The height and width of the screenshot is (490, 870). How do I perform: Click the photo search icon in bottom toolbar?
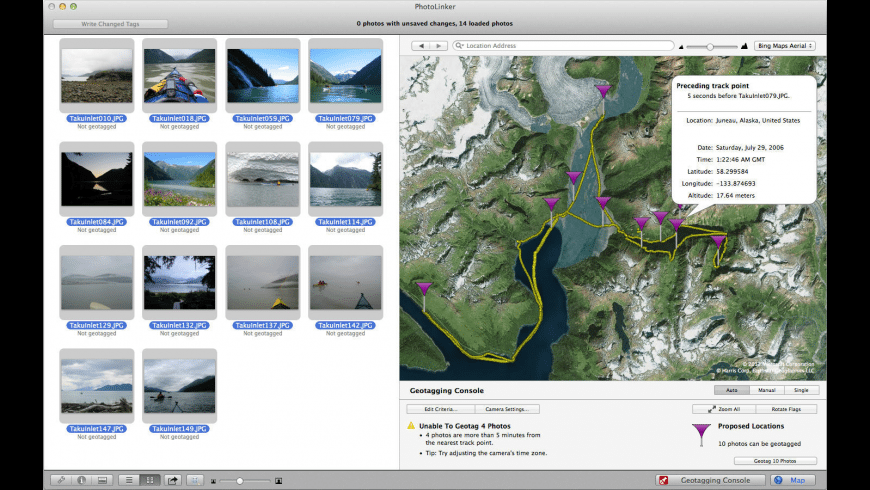click(x=195, y=480)
